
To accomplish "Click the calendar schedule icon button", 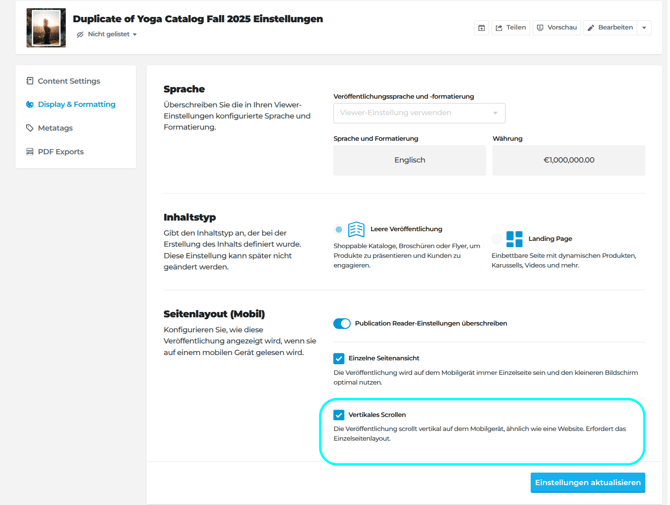I will coord(482,28).
